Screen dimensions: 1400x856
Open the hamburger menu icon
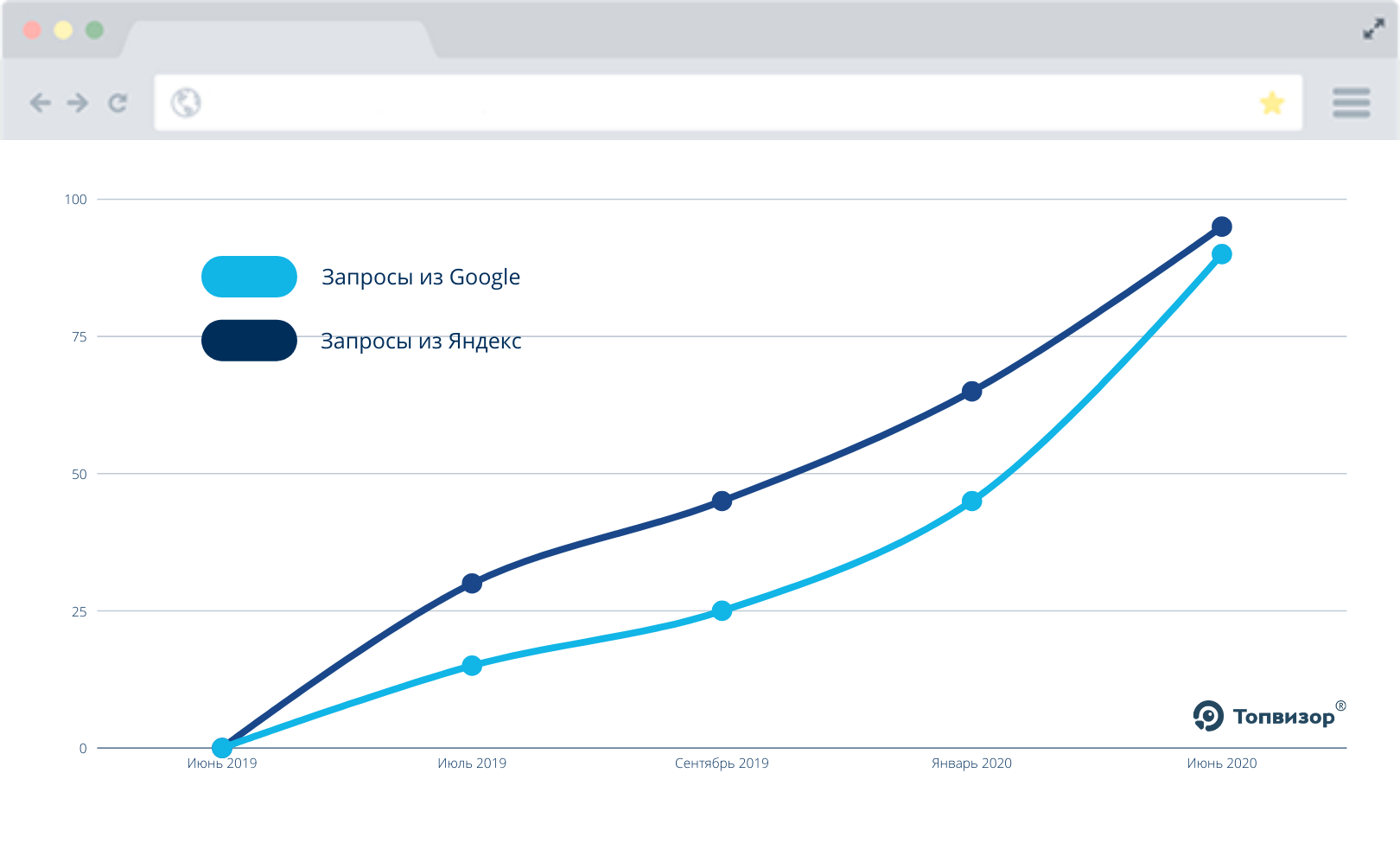[1352, 102]
